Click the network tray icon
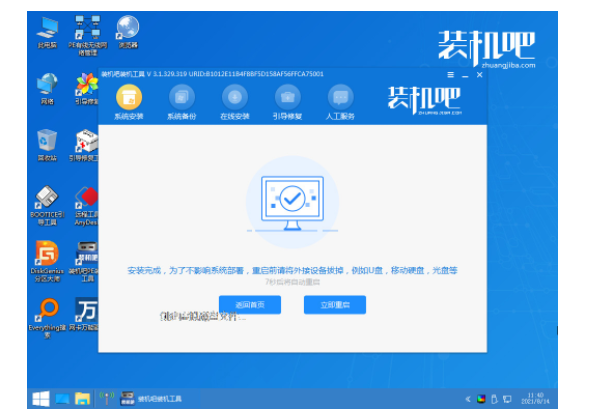The image size is (597, 419). click(x=507, y=399)
